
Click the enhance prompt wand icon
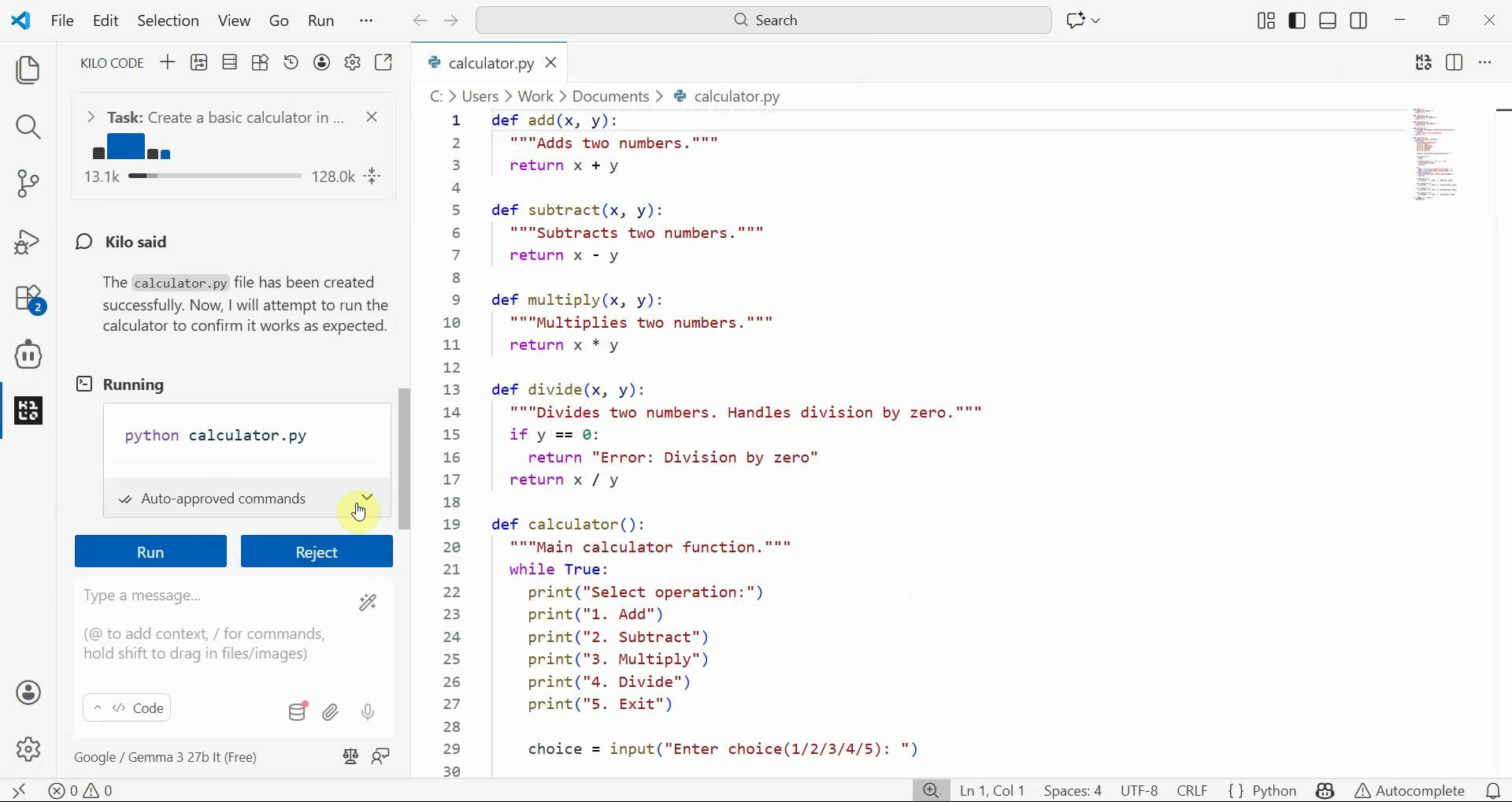click(368, 603)
